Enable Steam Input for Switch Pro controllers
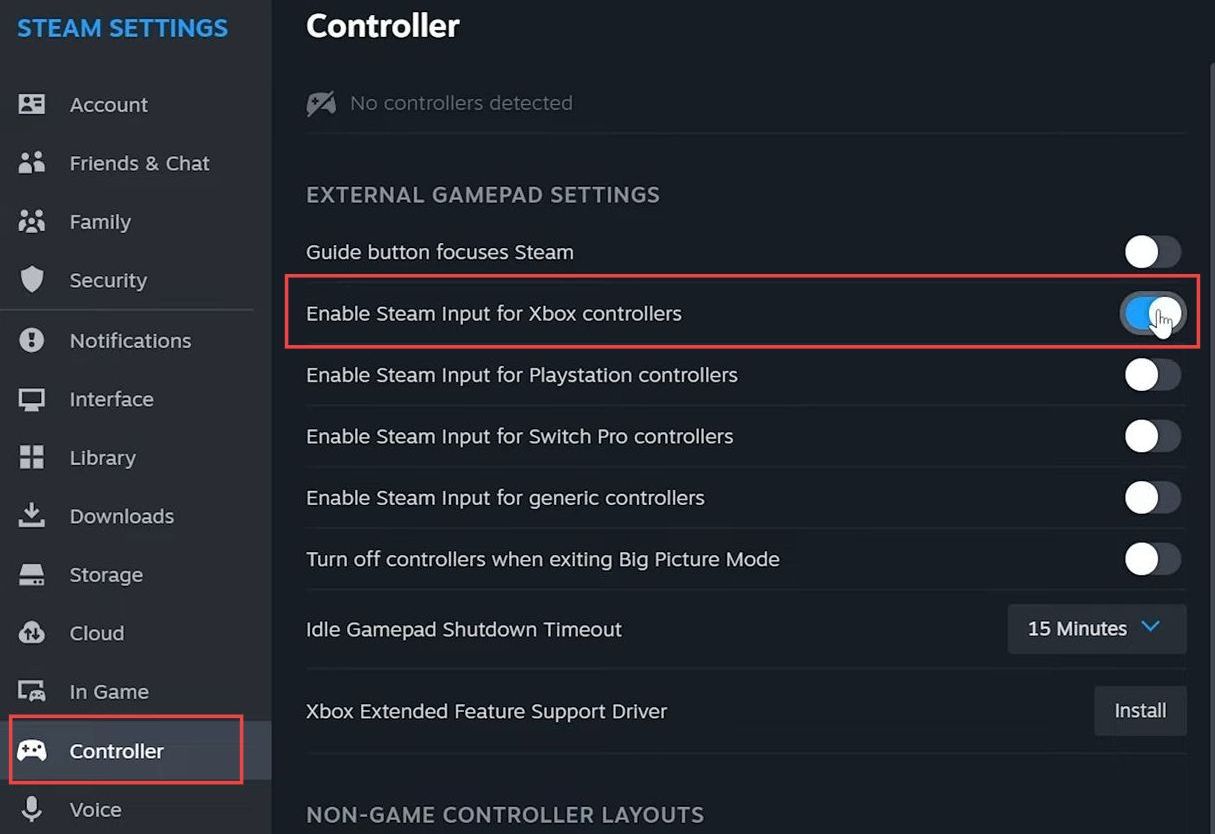1215x834 pixels. coord(1152,437)
